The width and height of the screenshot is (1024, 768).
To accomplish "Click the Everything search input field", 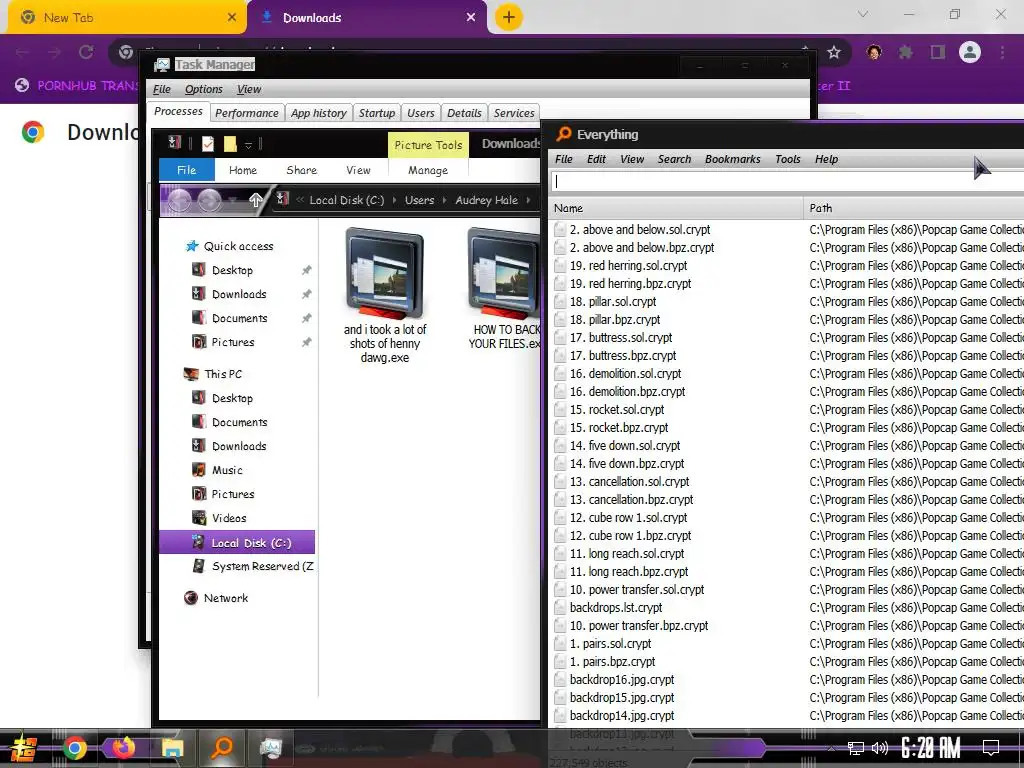I will point(786,182).
